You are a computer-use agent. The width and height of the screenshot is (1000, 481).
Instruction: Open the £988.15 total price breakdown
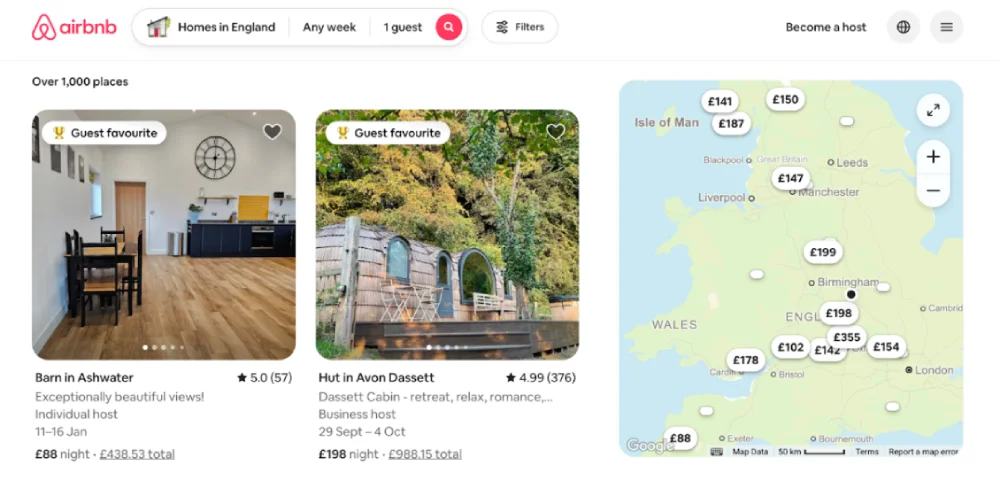(x=425, y=454)
